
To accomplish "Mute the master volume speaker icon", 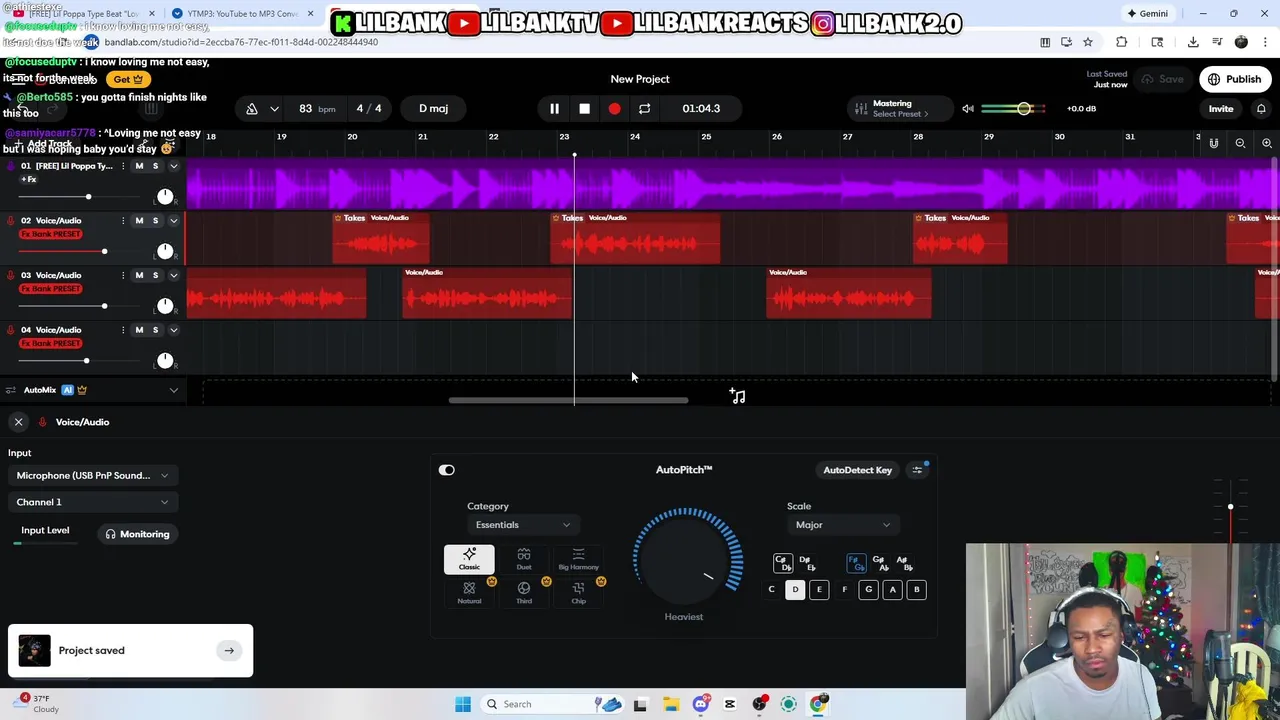I will point(968,108).
